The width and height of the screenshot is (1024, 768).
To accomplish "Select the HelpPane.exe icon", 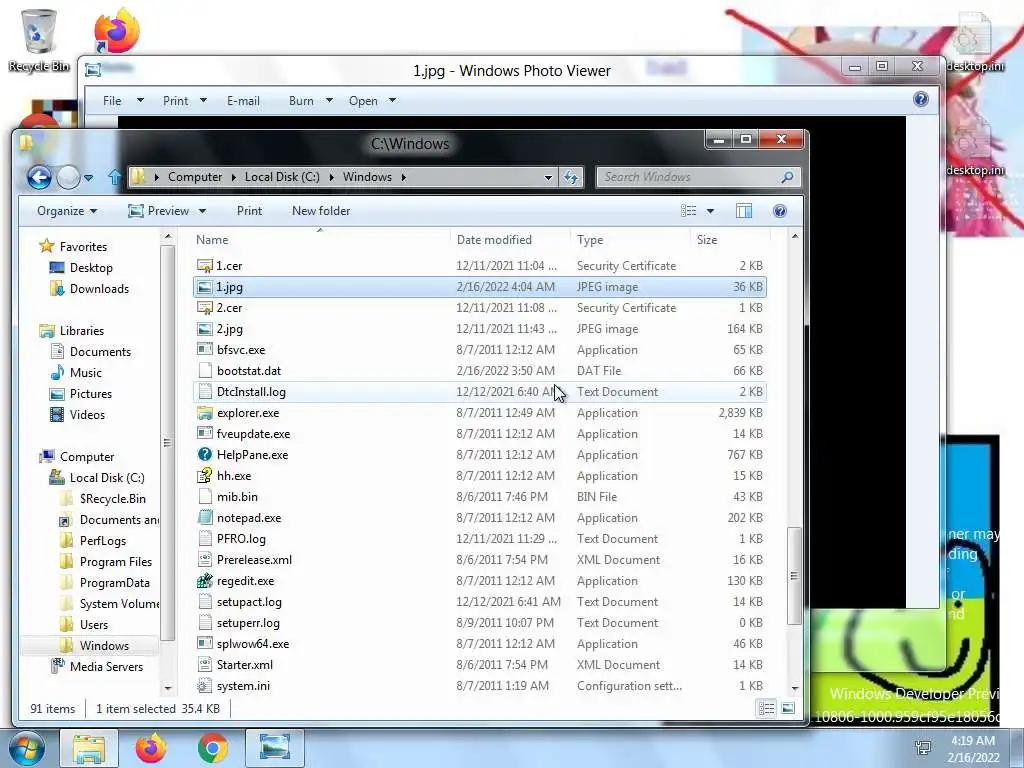I will pyautogui.click(x=205, y=455).
